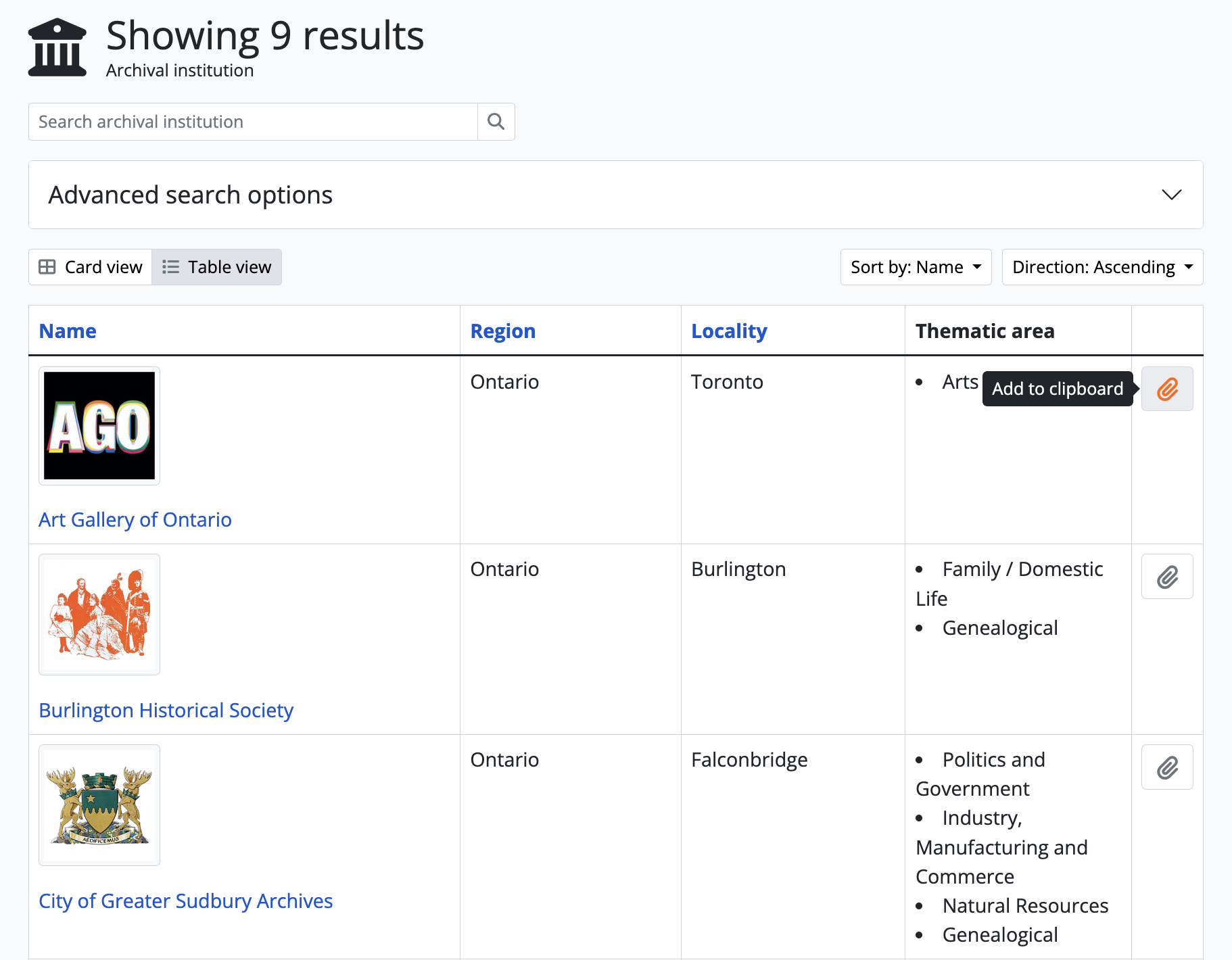1232x960 pixels.
Task: Focus the Search archival institution field
Action: click(253, 122)
